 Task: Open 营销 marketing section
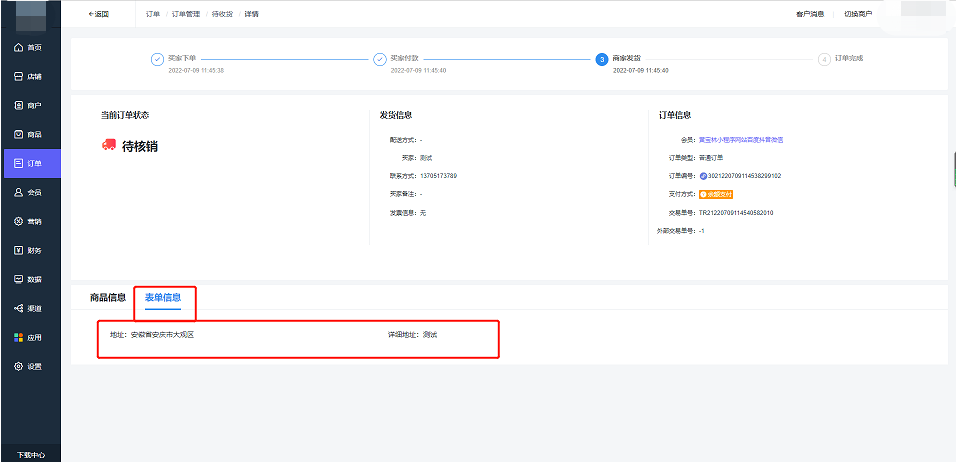pos(29,221)
